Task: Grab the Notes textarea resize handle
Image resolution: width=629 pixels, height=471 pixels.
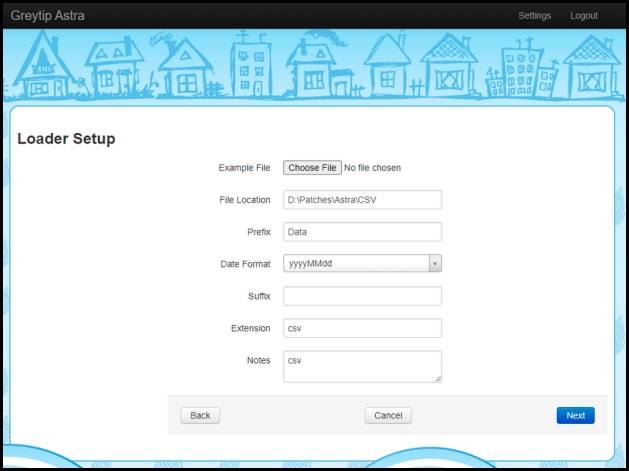Action: click(438, 379)
